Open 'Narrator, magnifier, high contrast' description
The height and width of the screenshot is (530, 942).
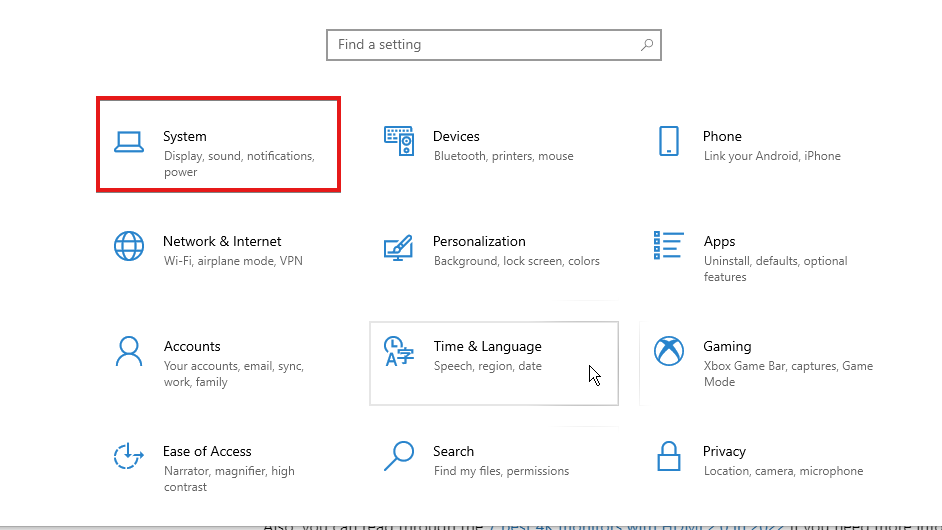pyautogui.click(x=228, y=479)
